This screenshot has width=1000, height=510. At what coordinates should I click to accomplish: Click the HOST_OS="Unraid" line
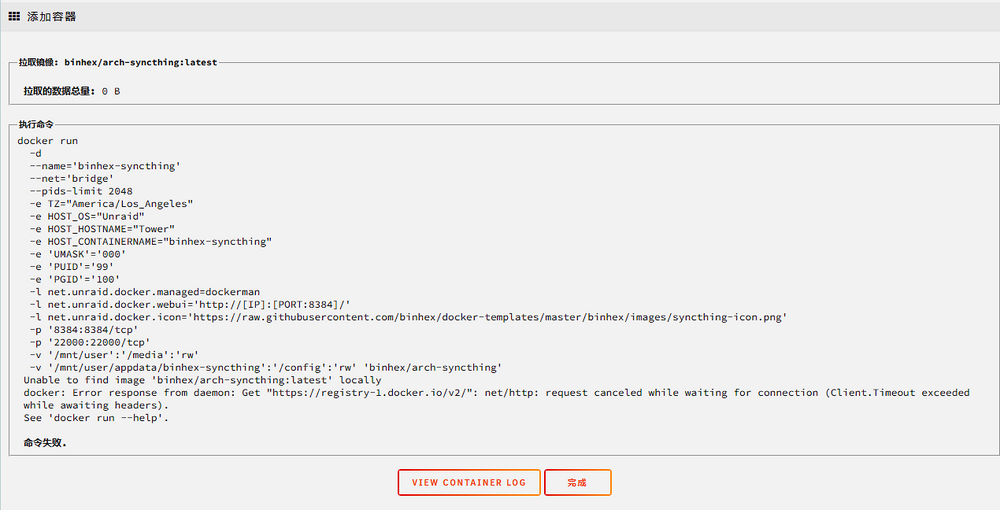click(x=87, y=216)
